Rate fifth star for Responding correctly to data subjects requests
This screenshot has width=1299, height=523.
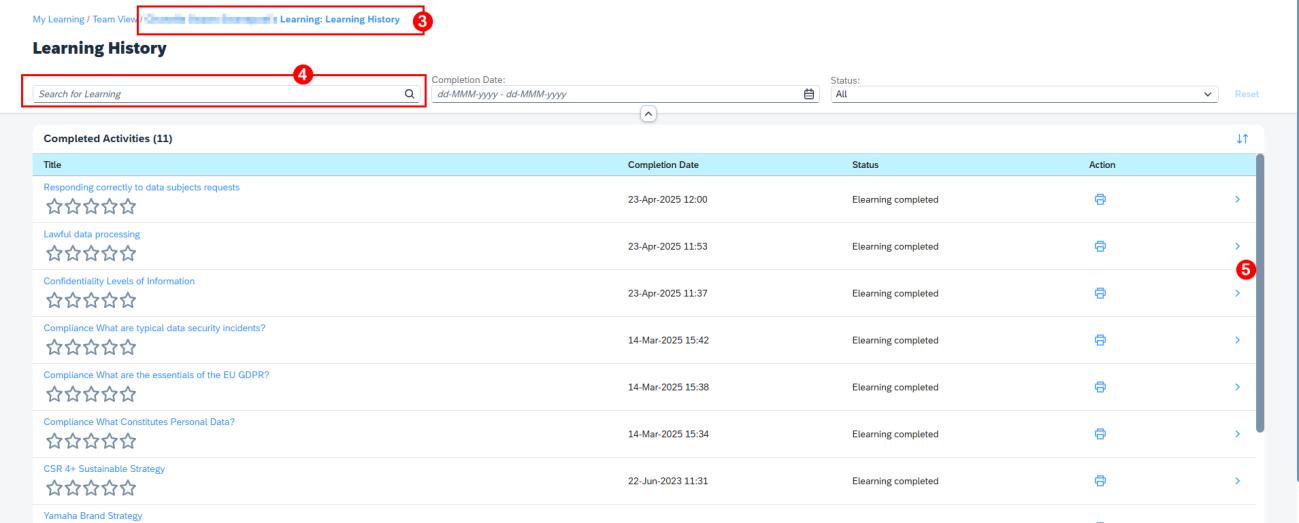tap(127, 208)
